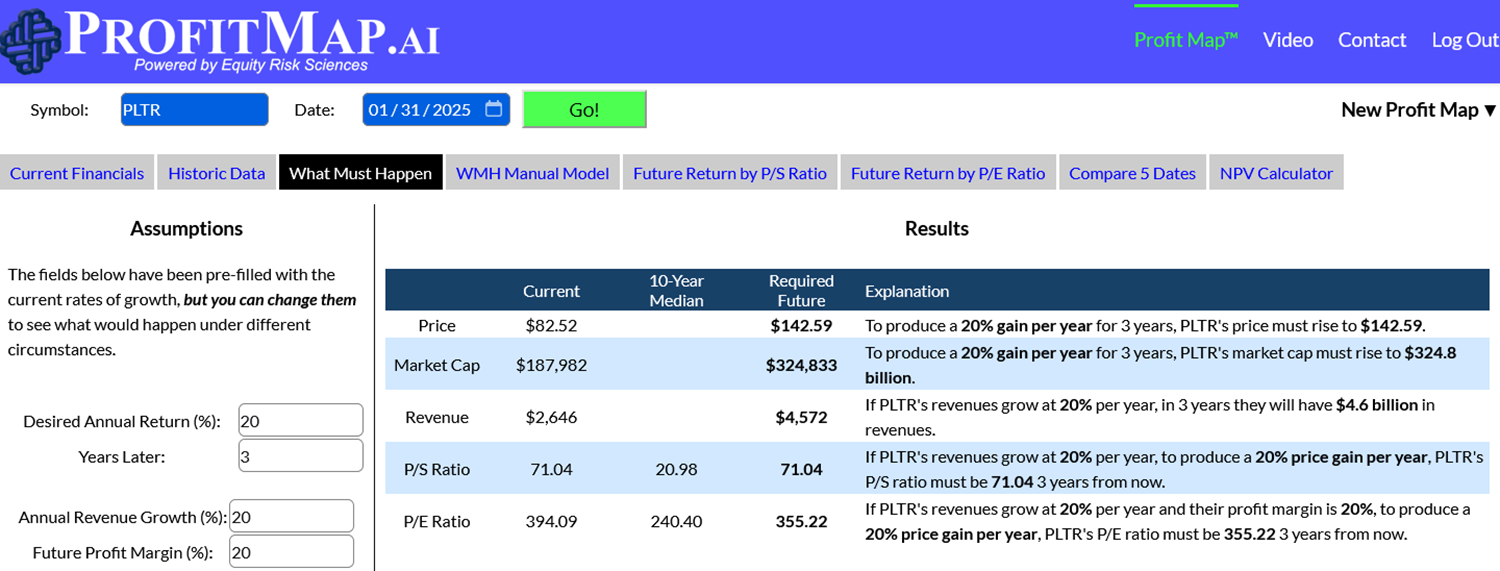Switch to the NPV Calculator tab

click(1276, 173)
